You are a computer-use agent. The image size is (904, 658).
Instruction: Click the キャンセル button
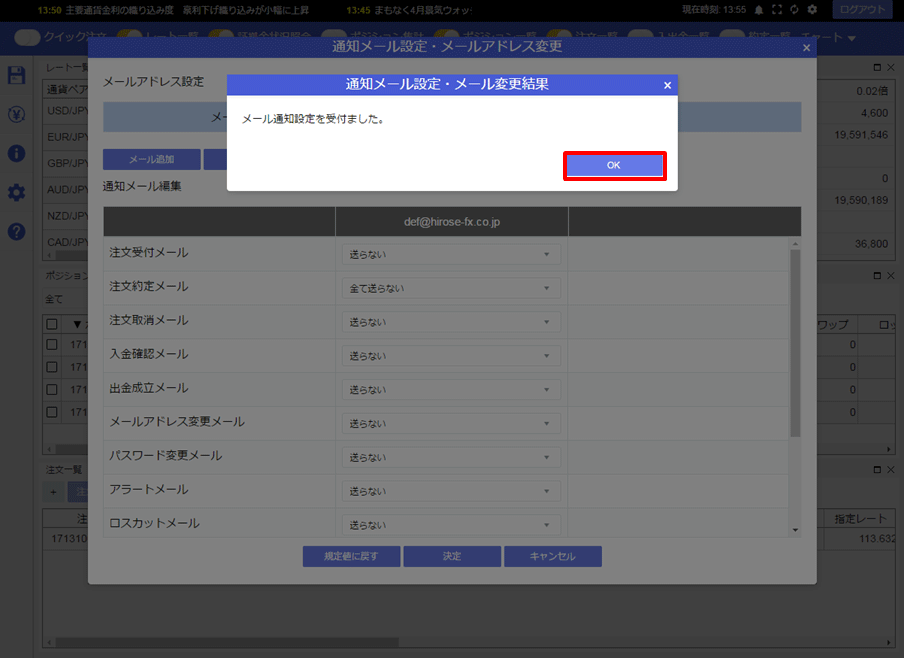(x=552, y=557)
